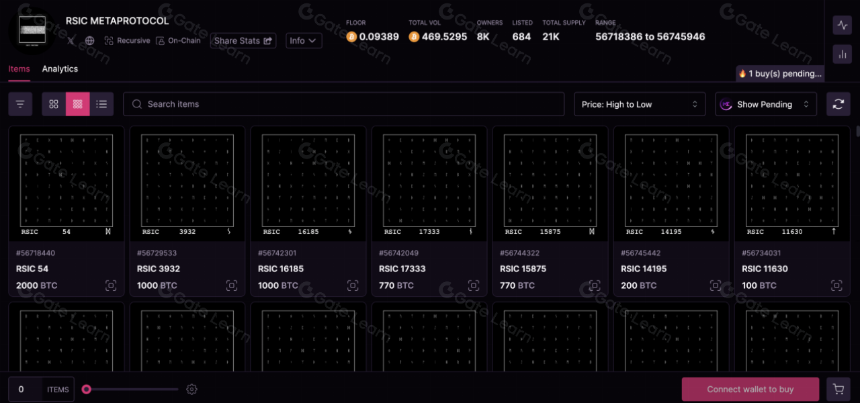Click the Recursive badge
The height and width of the screenshot is (403, 860).
point(127,41)
